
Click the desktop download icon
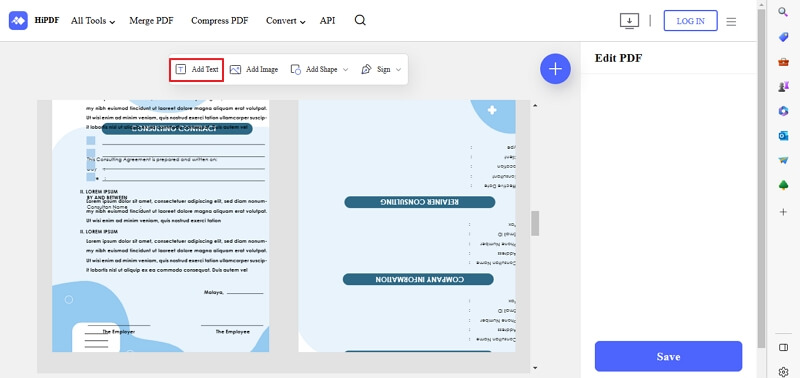click(x=629, y=21)
